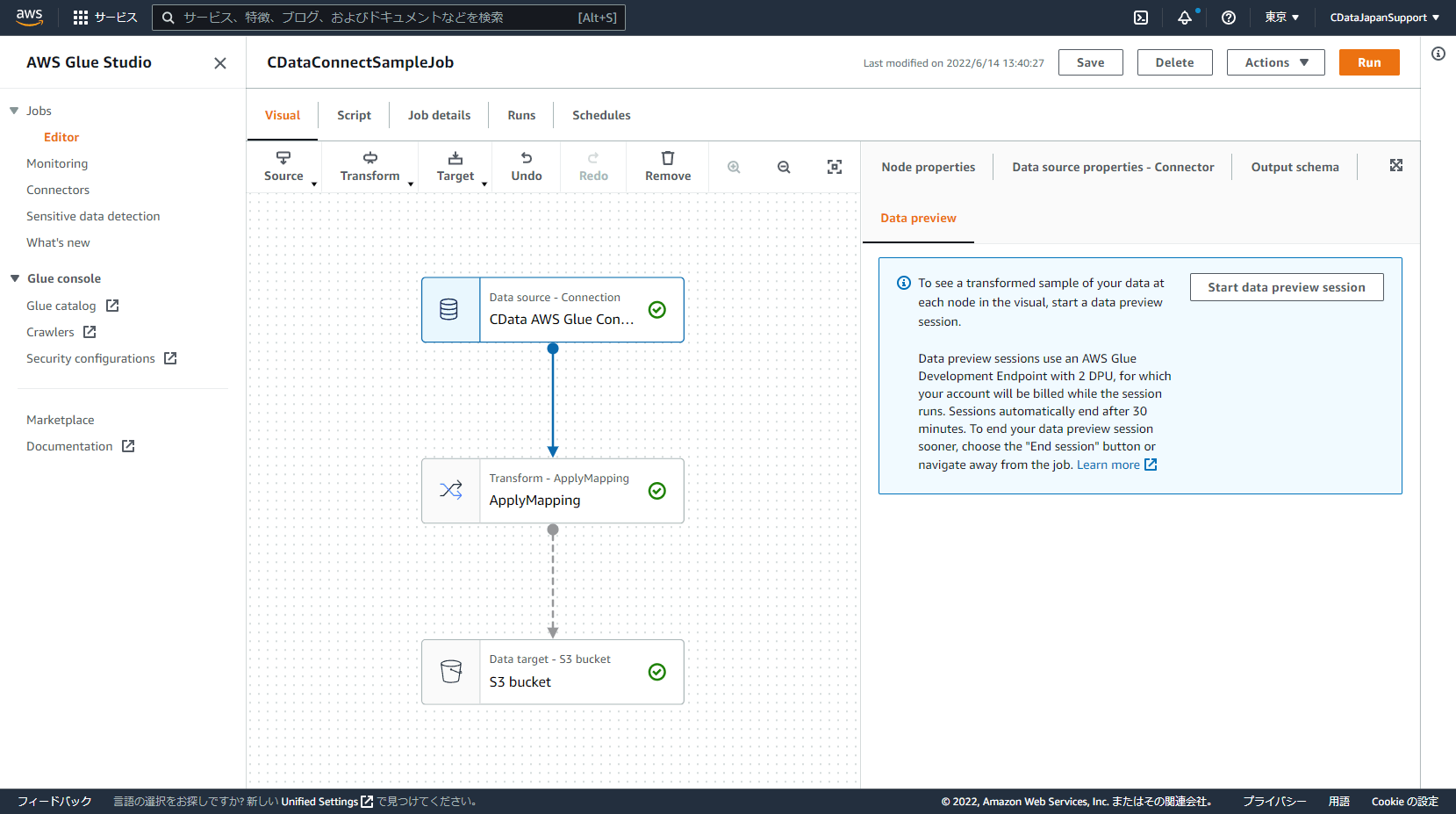This screenshot has width=1456, height=814.
Task: Save the job
Action: coord(1091,62)
